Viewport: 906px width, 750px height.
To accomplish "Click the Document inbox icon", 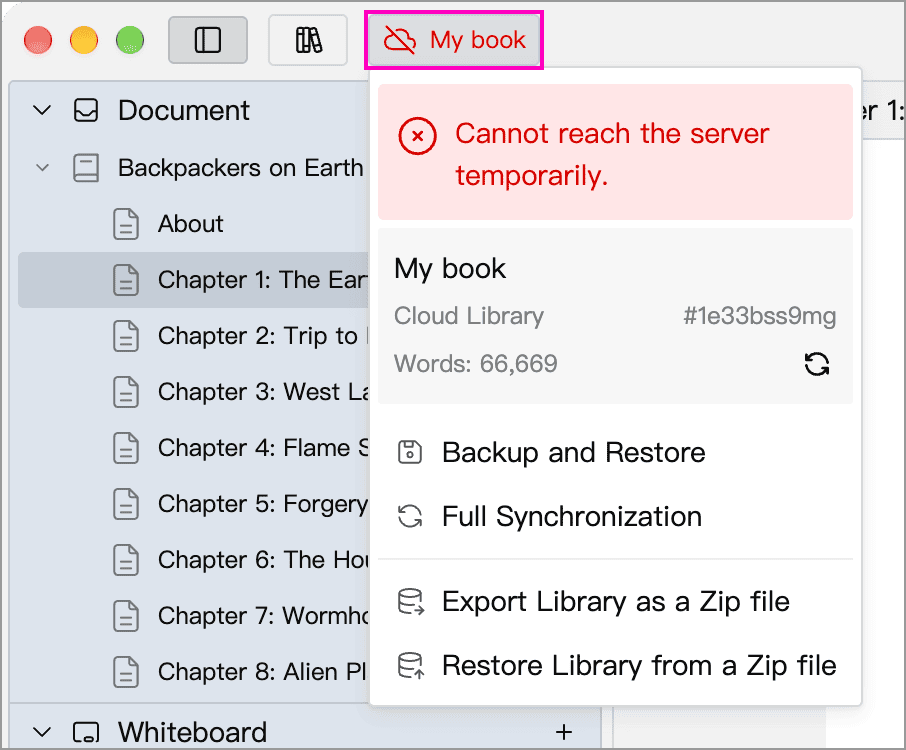I will 86,110.
